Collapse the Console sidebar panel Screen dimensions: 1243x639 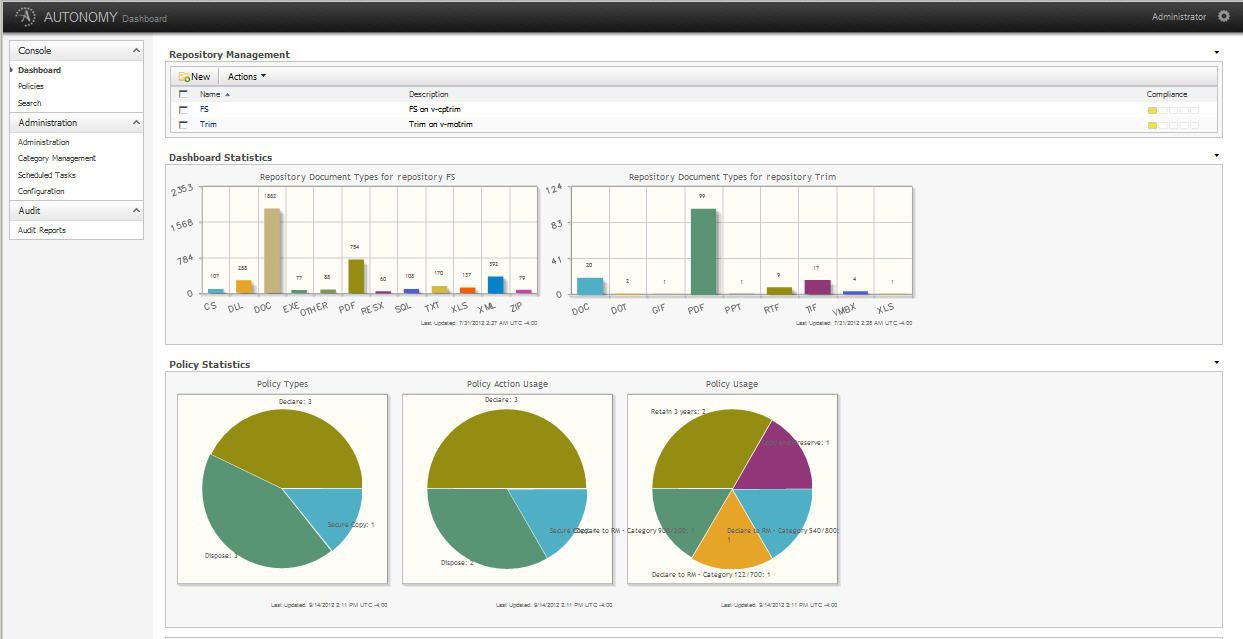136,51
